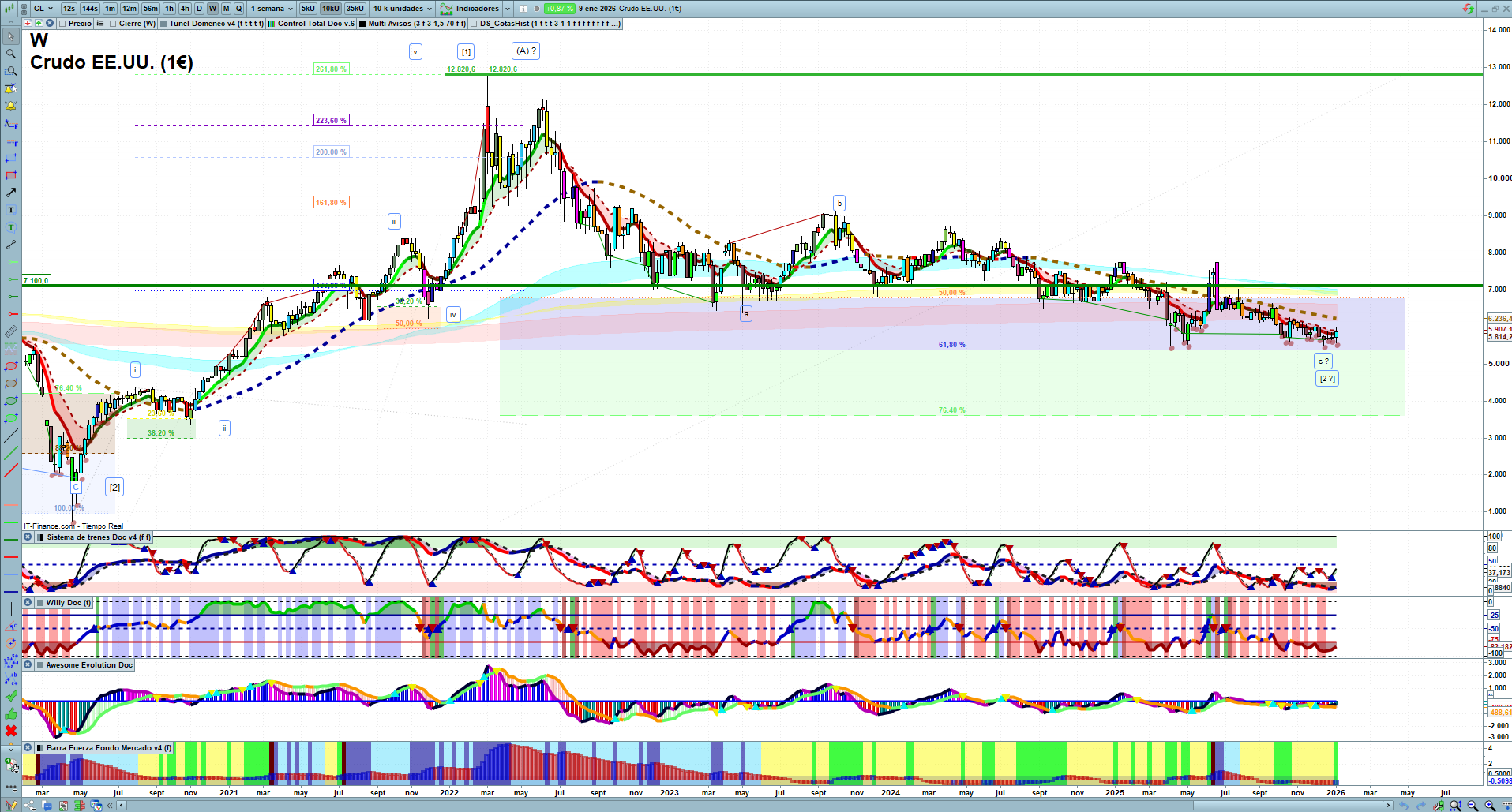Click the red X delete icon

11,731
